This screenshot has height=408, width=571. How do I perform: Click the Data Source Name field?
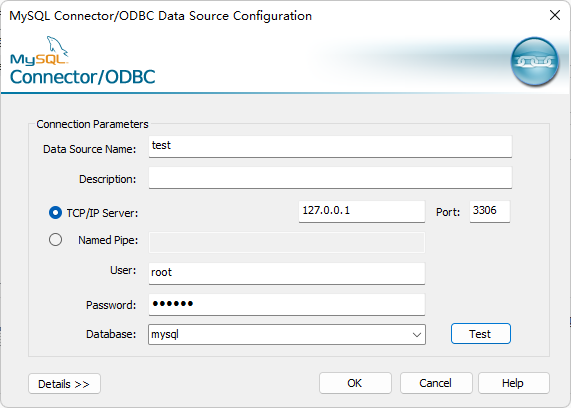(330, 146)
